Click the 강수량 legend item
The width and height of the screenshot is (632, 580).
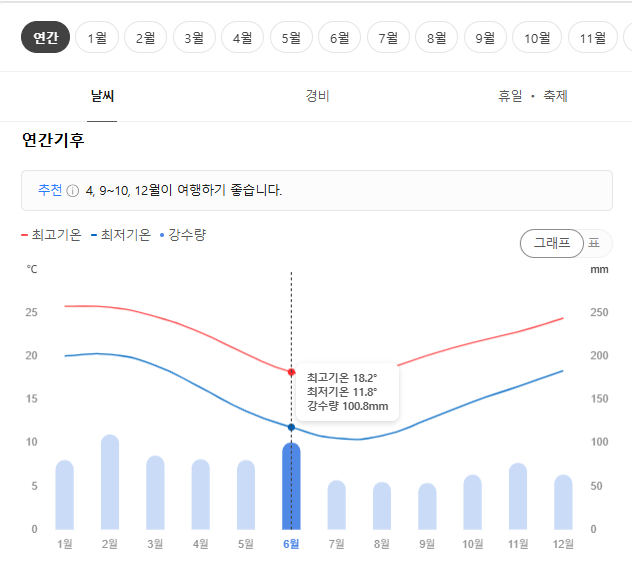coord(183,235)
